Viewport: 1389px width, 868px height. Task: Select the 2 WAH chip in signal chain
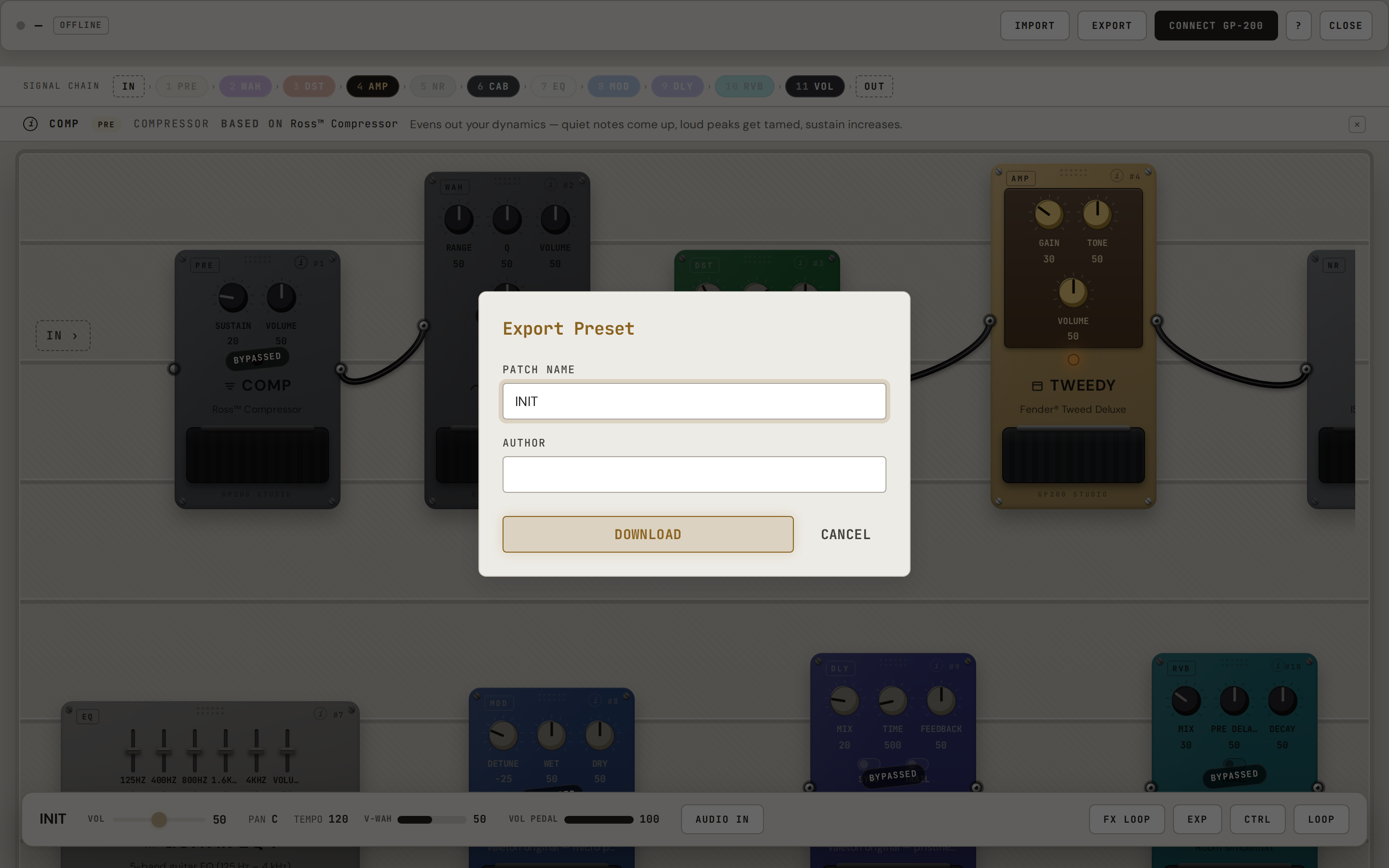coord(245,86)
